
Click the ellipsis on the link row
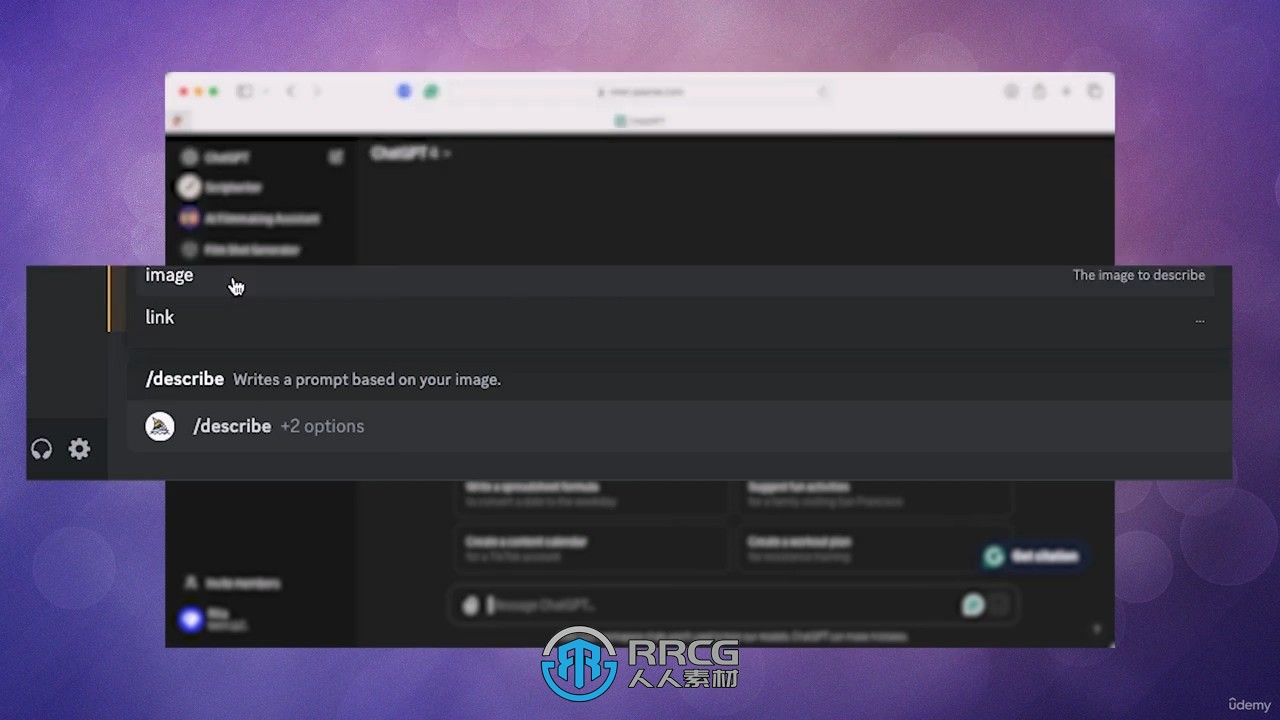1200,320
